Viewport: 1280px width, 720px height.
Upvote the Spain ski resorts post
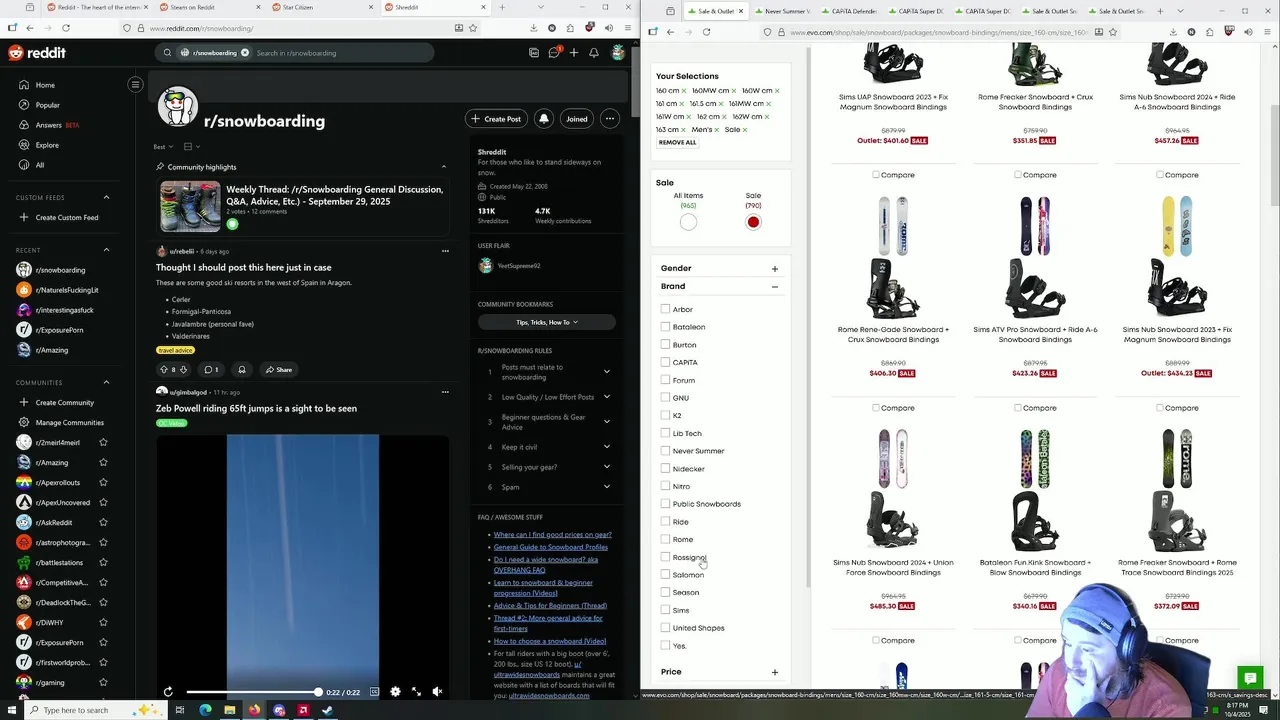[x=164, y=370]
